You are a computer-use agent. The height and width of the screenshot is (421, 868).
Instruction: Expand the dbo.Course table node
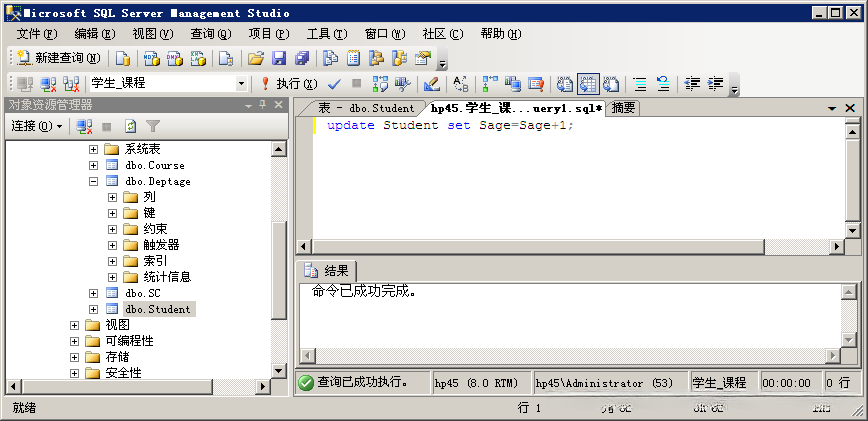(94, 165)
